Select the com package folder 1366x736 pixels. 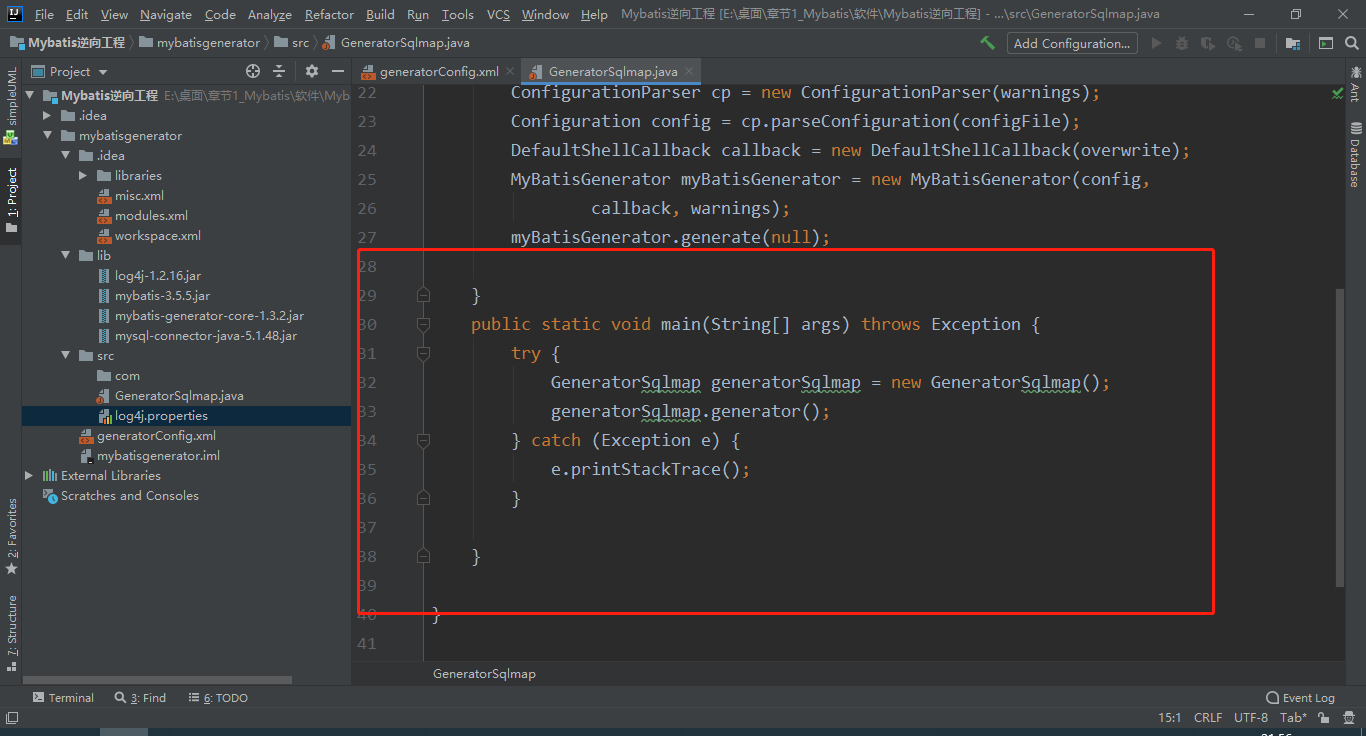(127, 376)
